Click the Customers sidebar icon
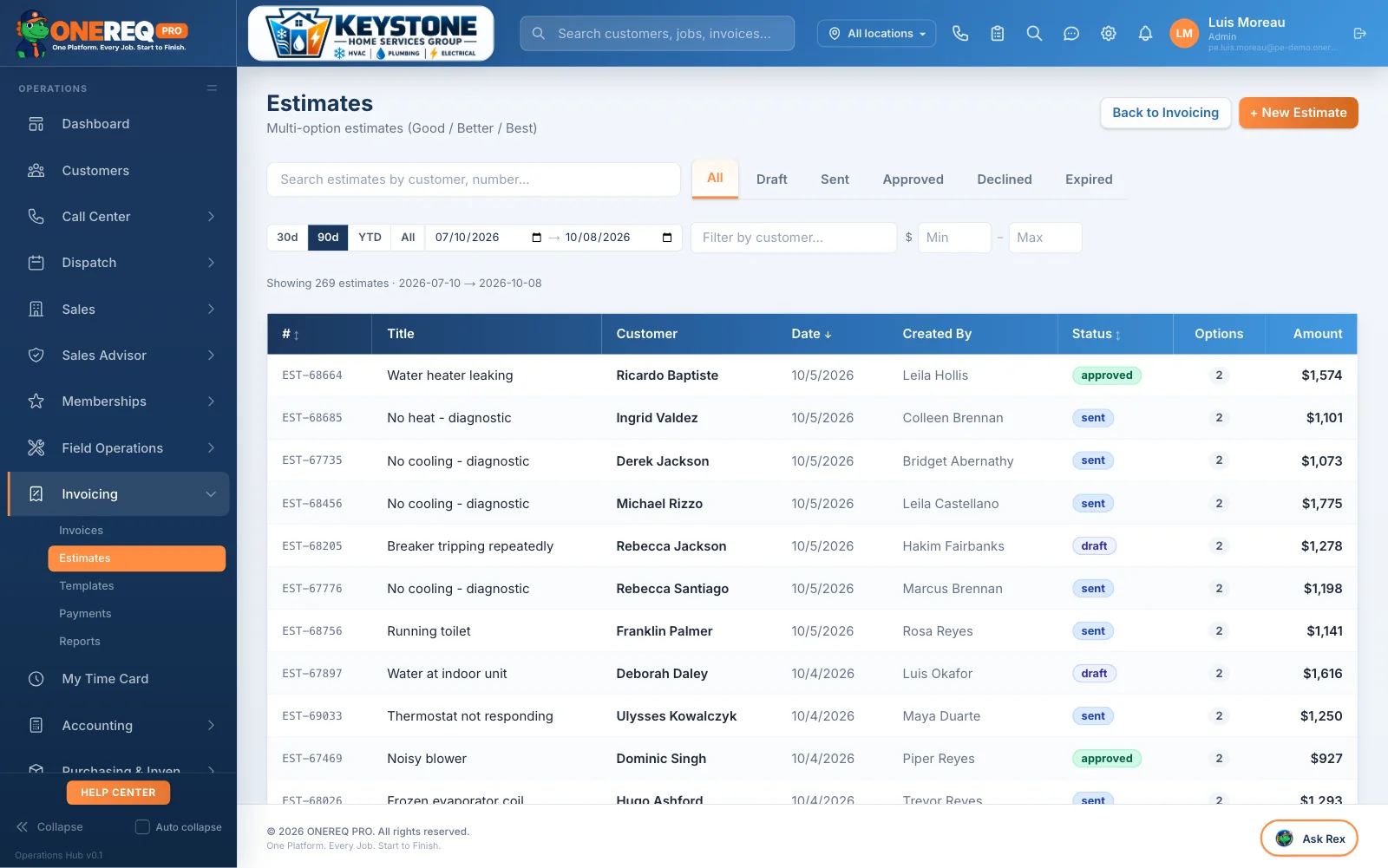This screenshot has width=1388, height=868. tap(36, 171)
